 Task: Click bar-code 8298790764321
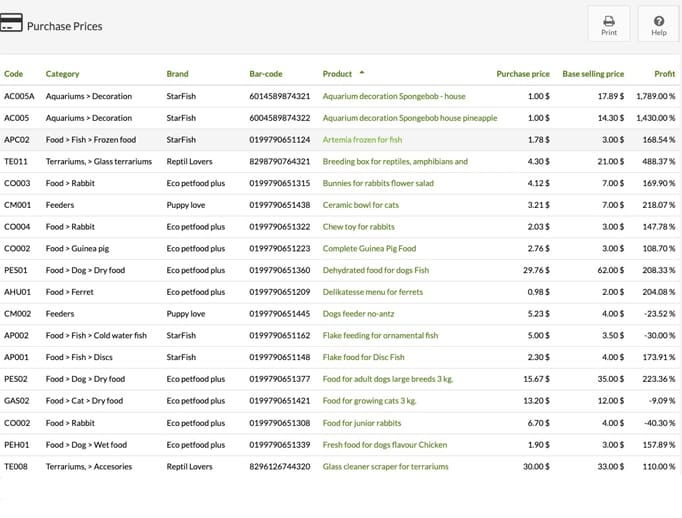coord(280,161)
